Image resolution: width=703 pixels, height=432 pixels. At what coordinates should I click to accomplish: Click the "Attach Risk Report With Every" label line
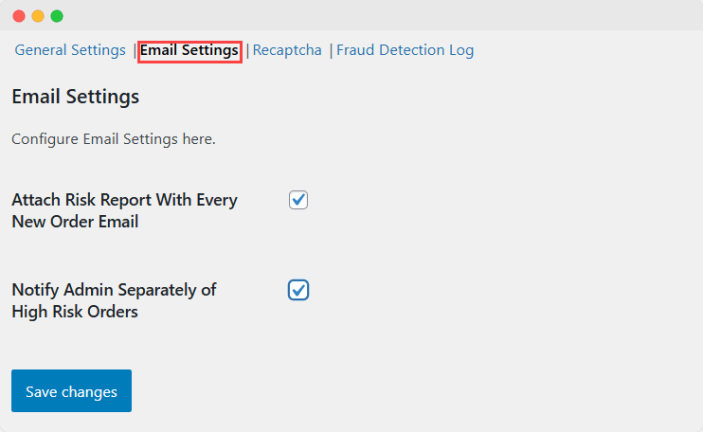pos(124,200)
